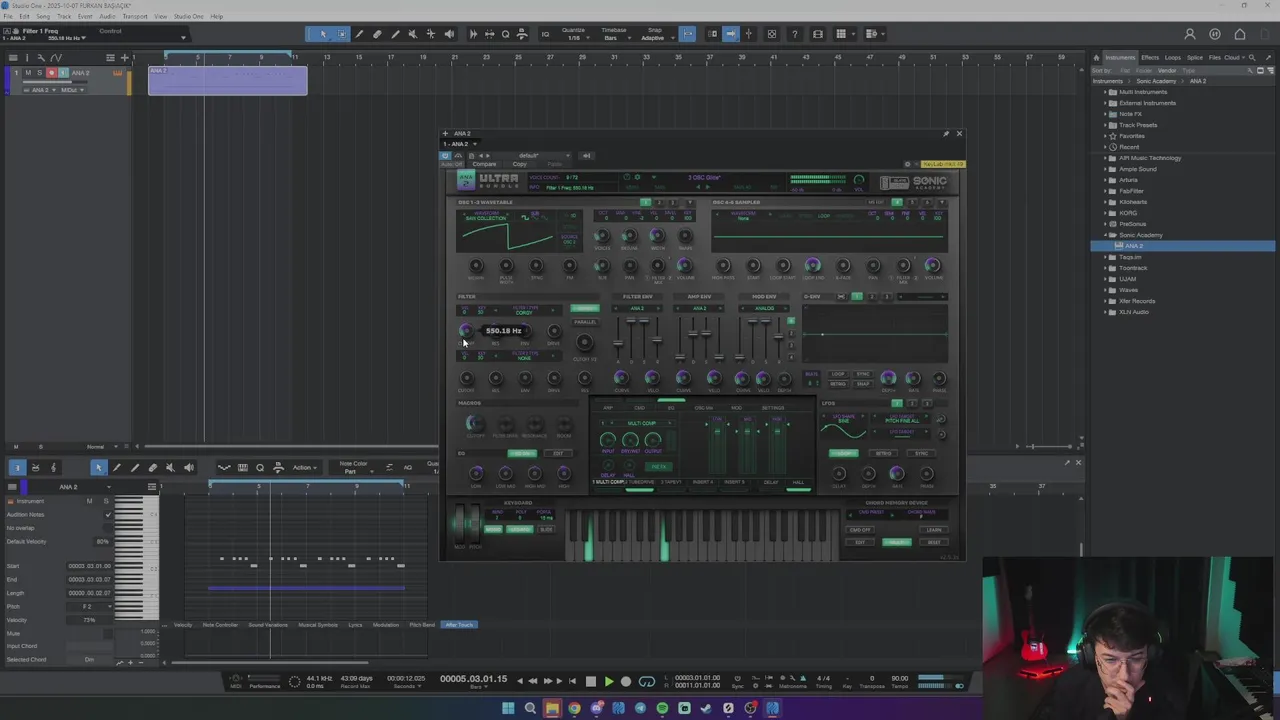Open the user account profile icon
Screen dimensions: 1280x720
point(1189,34)
